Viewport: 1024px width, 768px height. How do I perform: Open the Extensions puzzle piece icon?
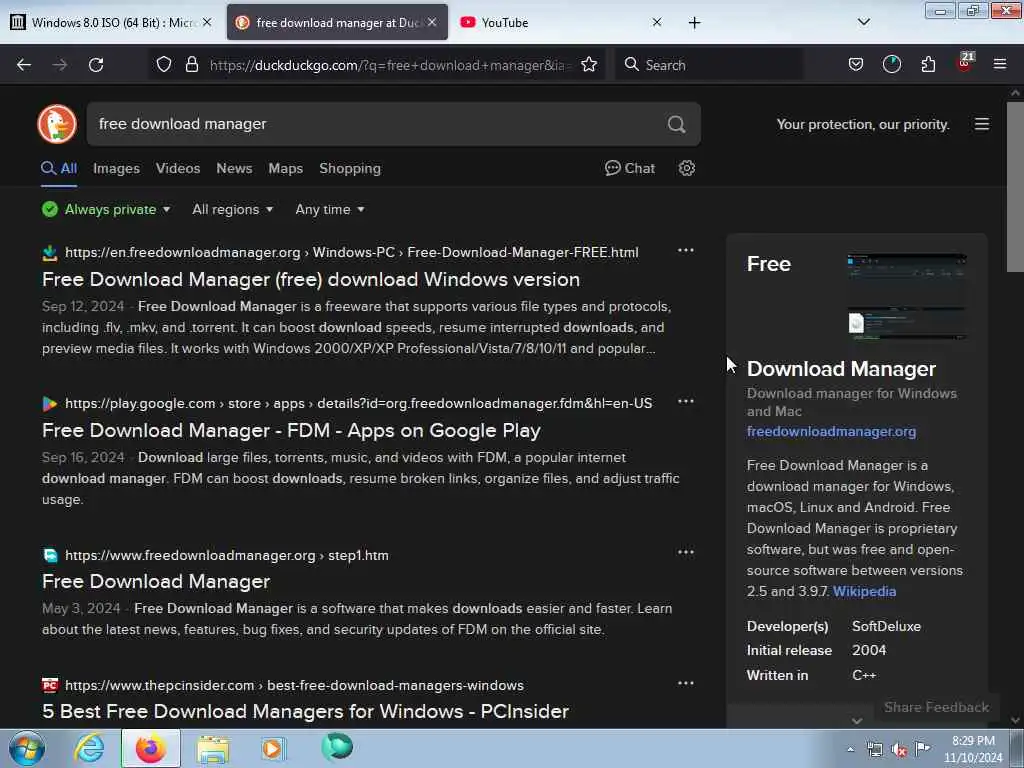[x=928, y=64]
